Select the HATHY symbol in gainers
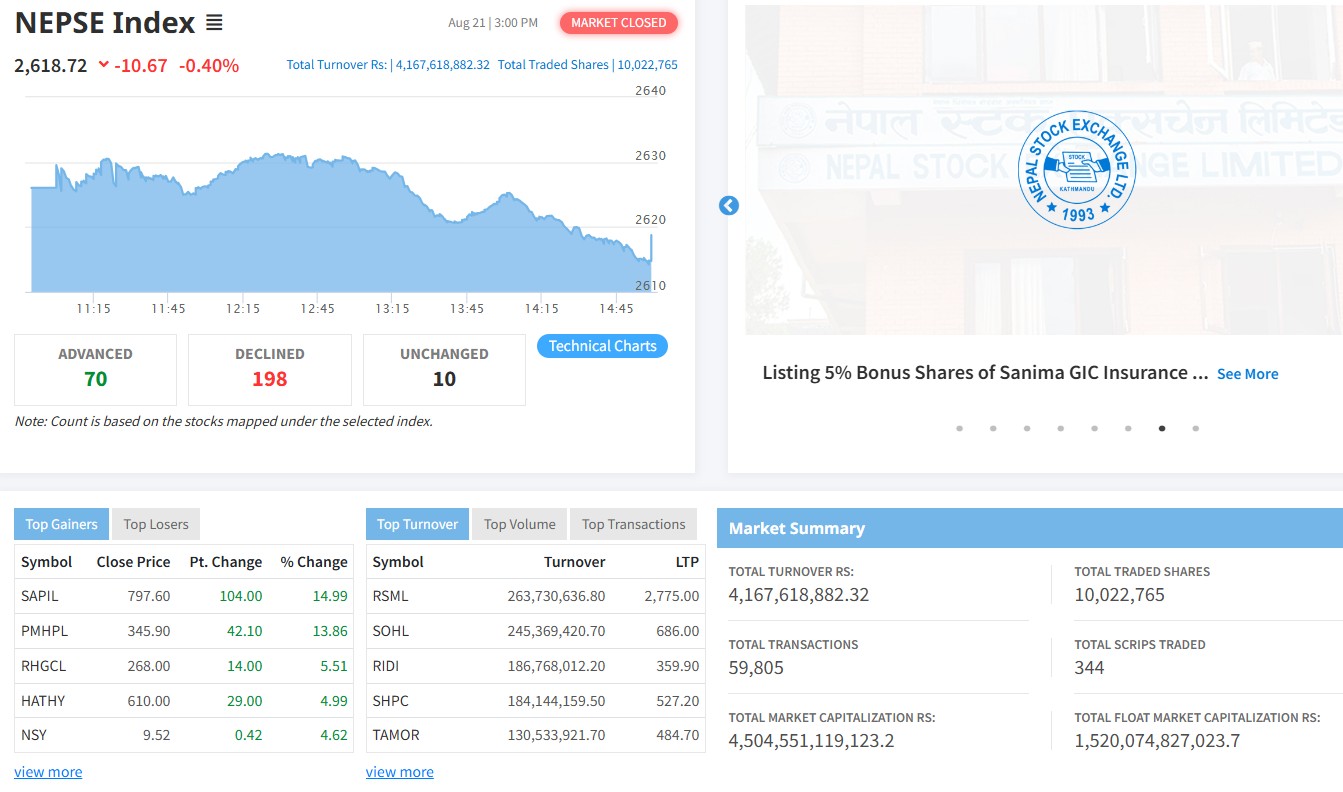The image size is (1343, 792). point(43,701)
